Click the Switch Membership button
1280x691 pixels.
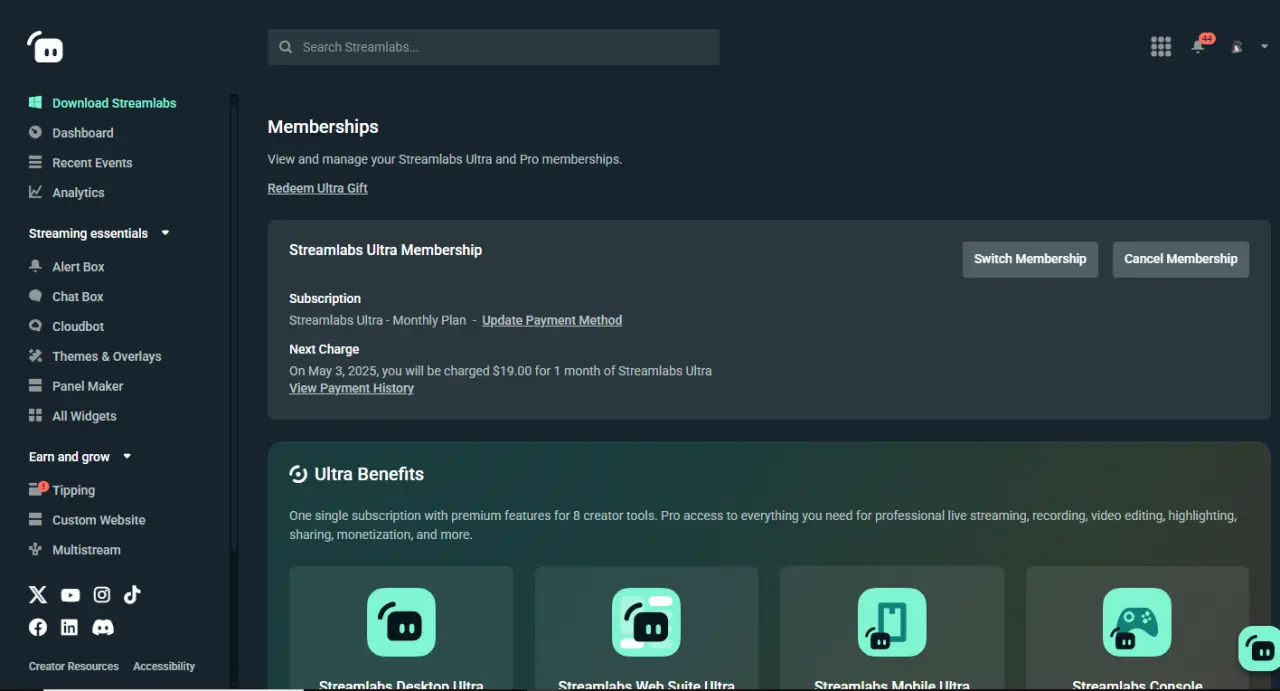1030,259
